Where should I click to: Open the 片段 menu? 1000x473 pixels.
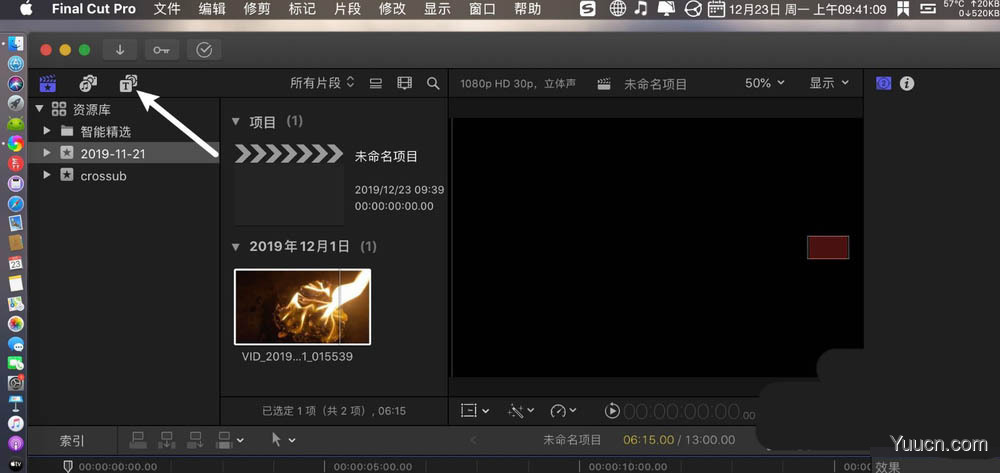click(347, 9)
